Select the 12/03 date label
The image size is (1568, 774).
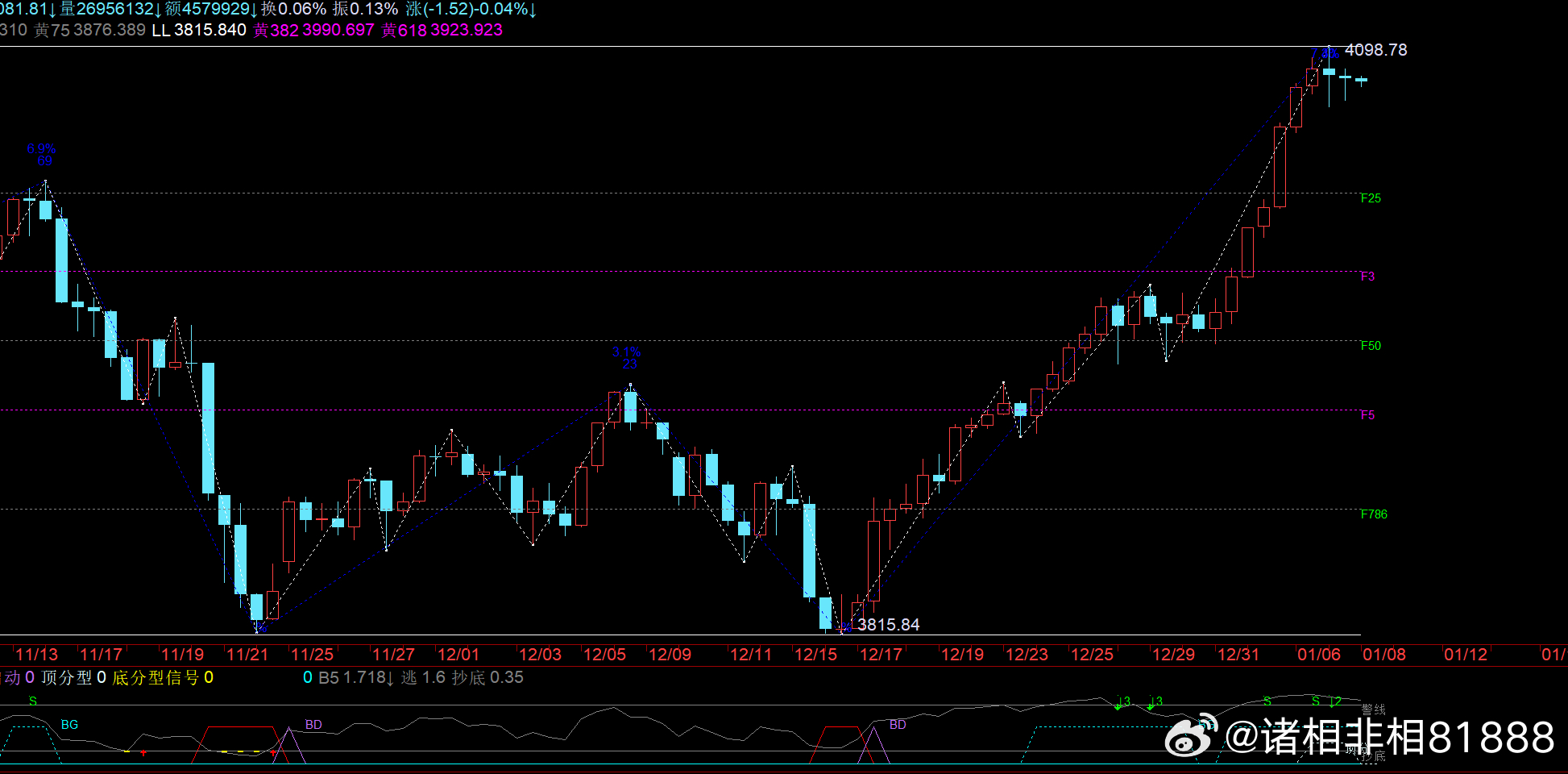540,655
